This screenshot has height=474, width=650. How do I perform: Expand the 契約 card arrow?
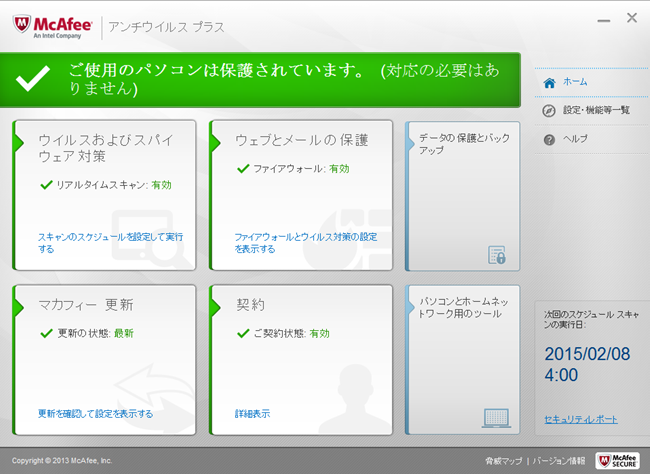click(215, 307)
